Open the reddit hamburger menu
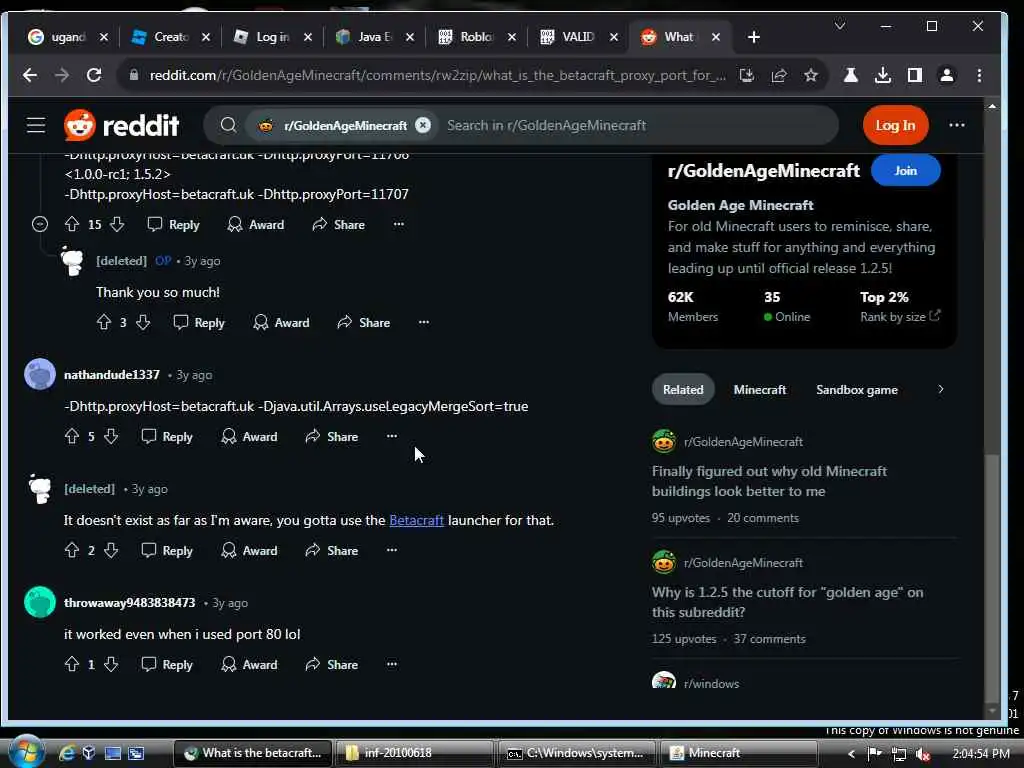This screenshot has height=768, width=1024. 36,125
